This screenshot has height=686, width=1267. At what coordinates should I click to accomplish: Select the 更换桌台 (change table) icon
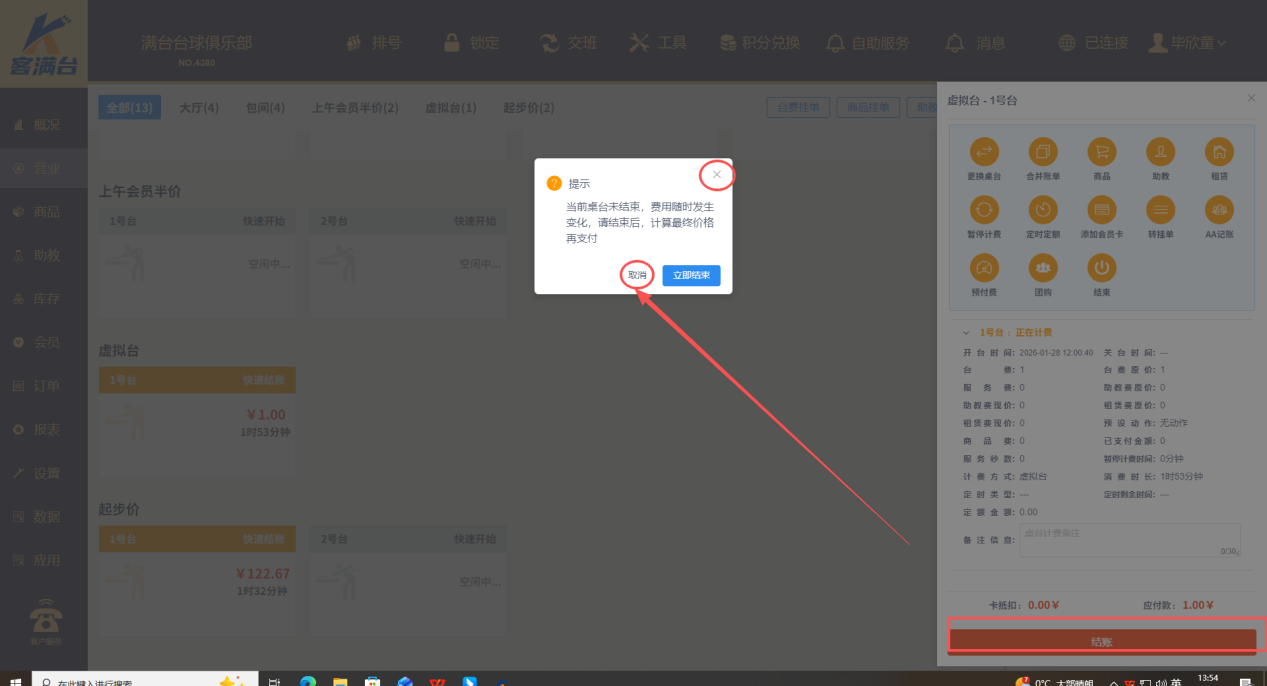click(984, 150)
